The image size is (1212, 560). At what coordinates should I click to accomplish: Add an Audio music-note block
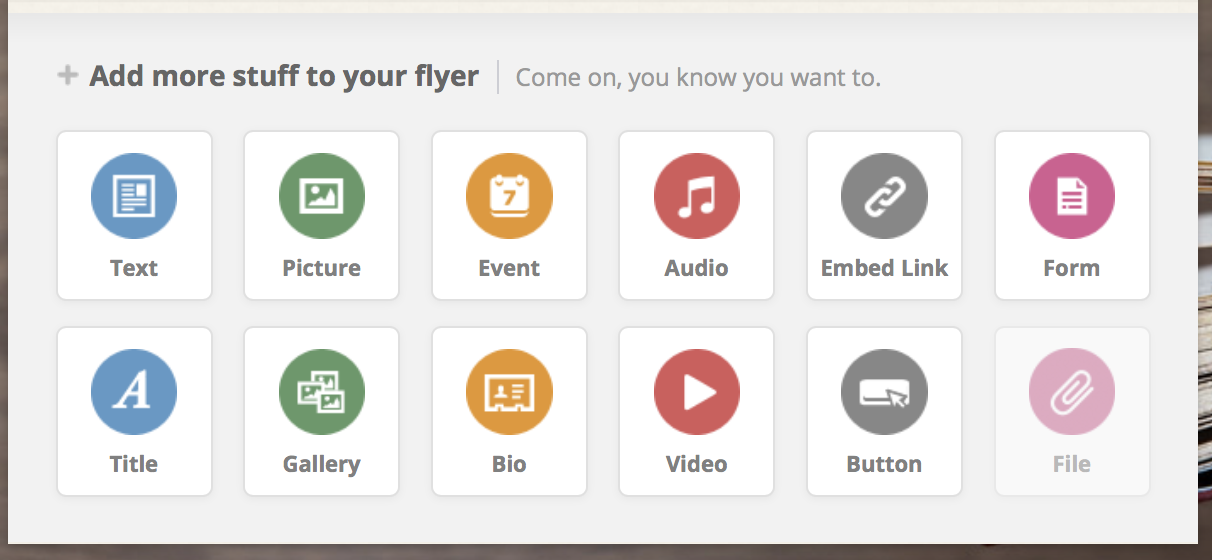click(x=696, y=215)
